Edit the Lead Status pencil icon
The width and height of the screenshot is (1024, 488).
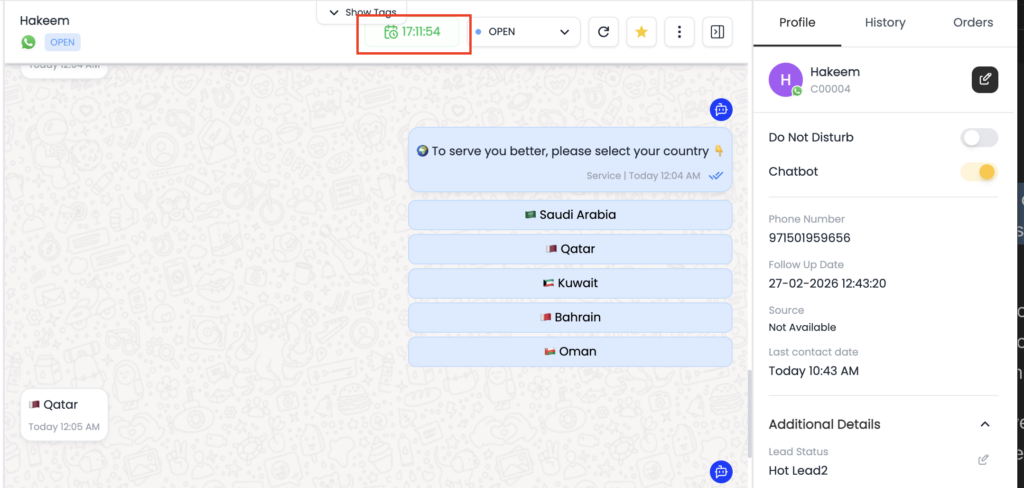click(x=983, y=460)
